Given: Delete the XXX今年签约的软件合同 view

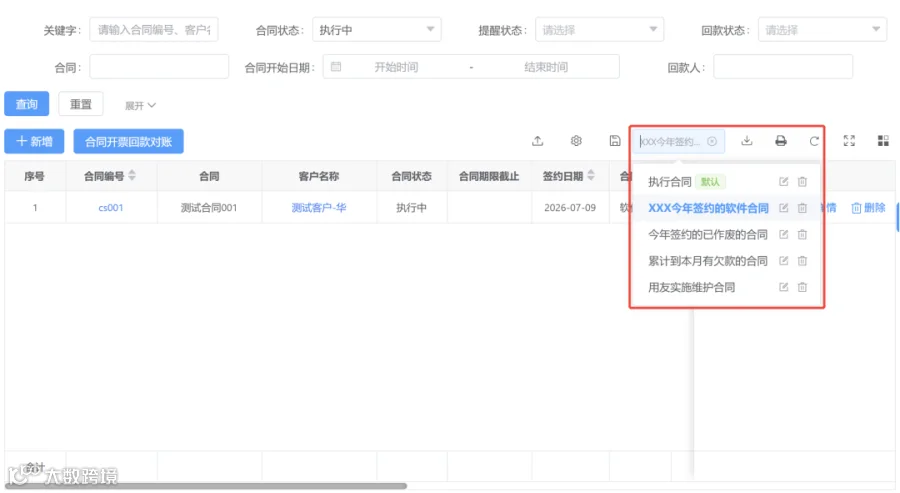Looking at the screenshot, I should 802,208.
